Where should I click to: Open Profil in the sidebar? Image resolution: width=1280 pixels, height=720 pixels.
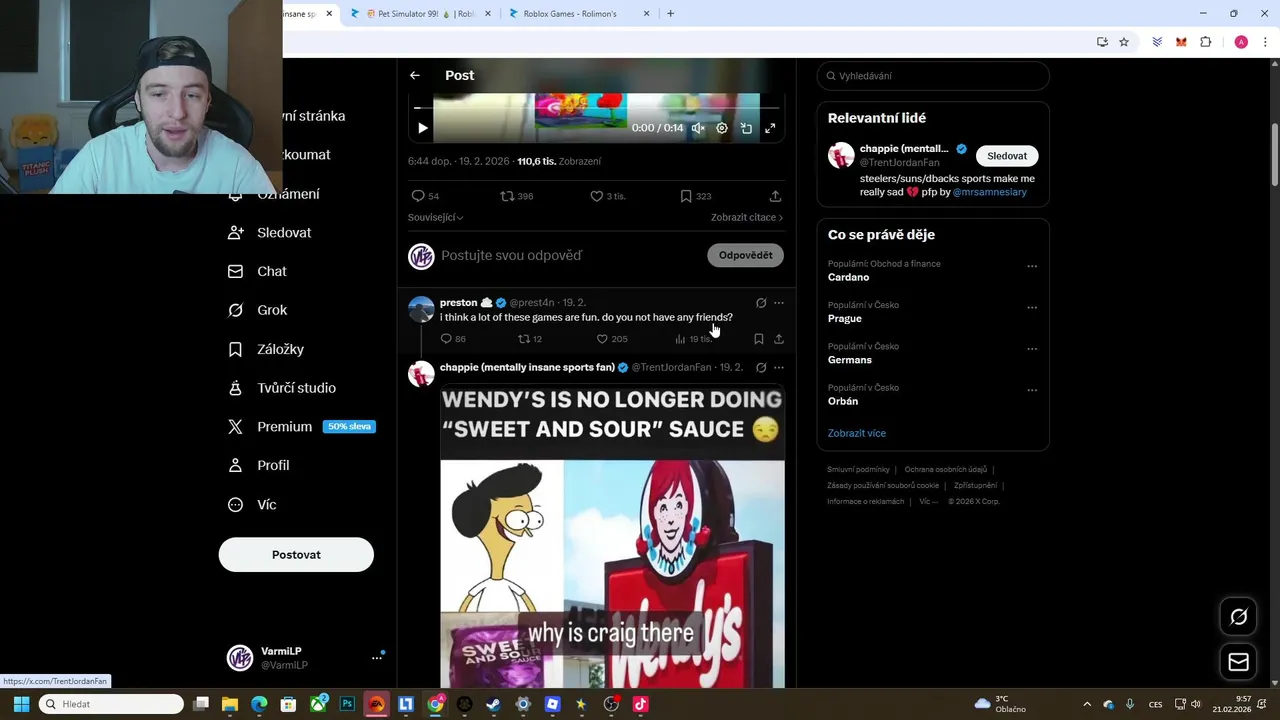[x=258, y=465]
